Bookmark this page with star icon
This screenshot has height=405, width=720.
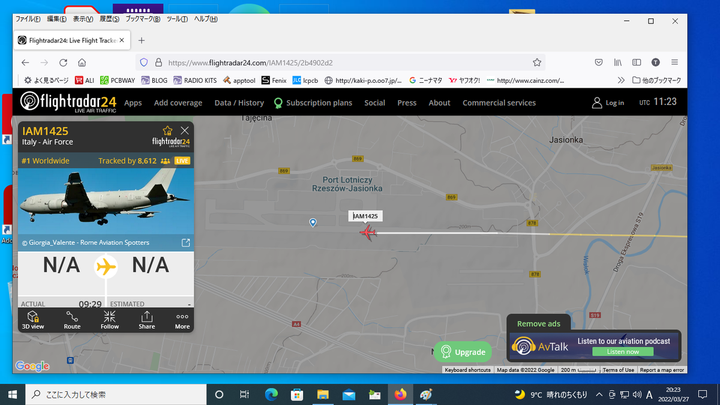537,62
